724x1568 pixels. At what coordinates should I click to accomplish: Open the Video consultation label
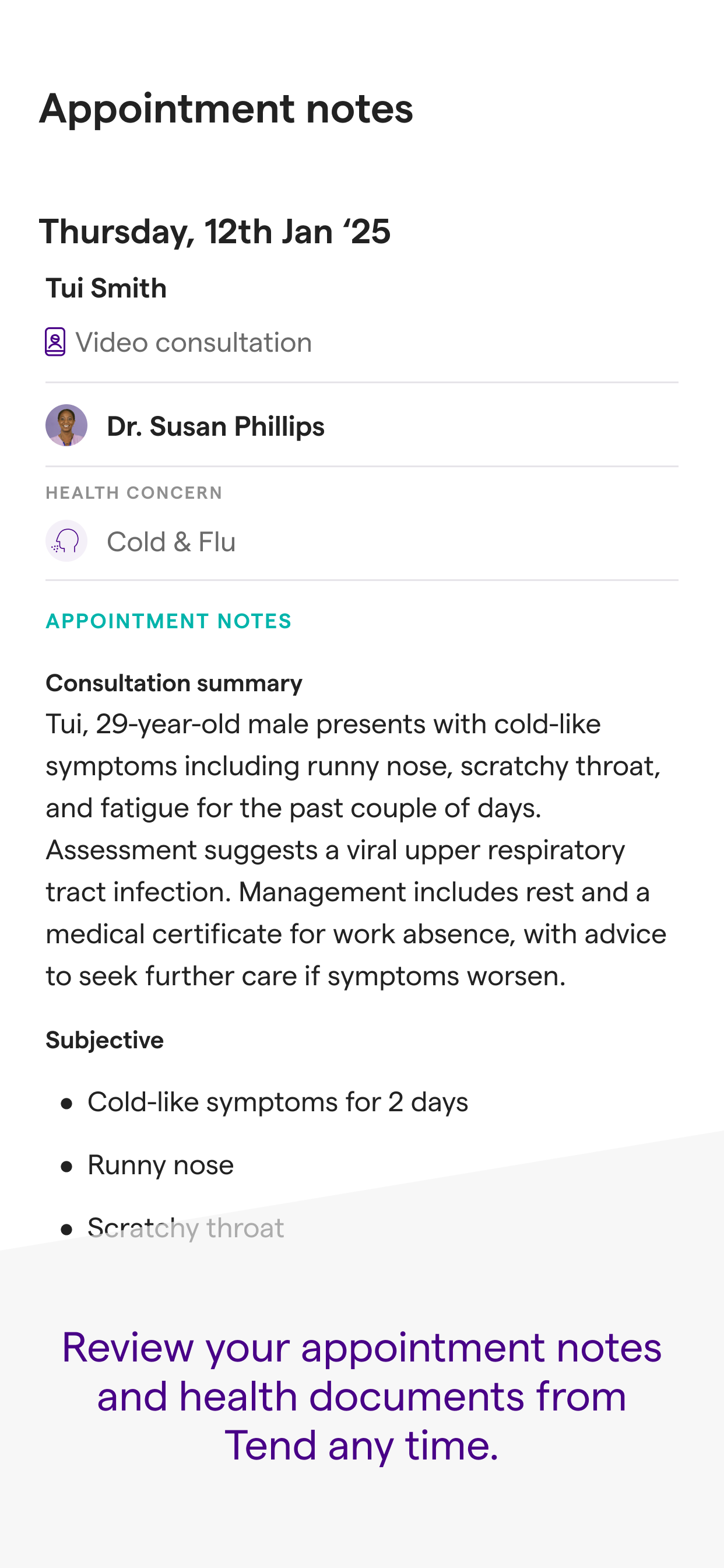tap(194, 342)
